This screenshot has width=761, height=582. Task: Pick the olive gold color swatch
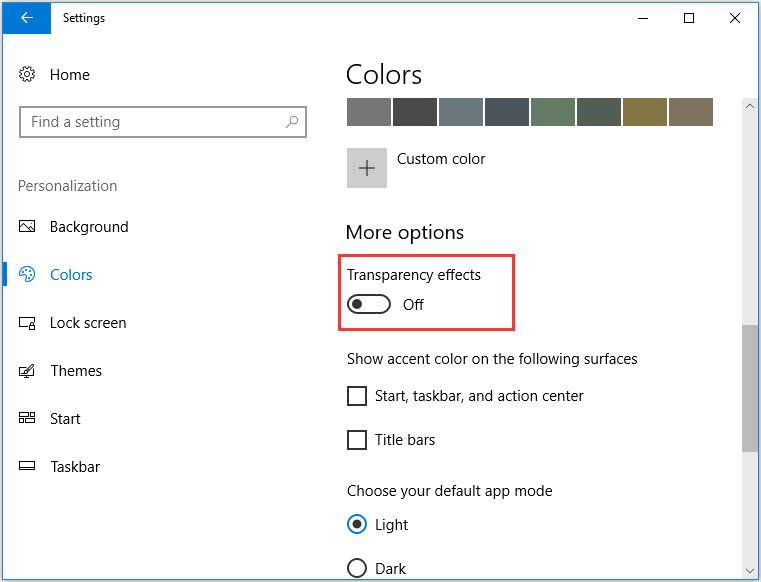[x=645, y=112]
